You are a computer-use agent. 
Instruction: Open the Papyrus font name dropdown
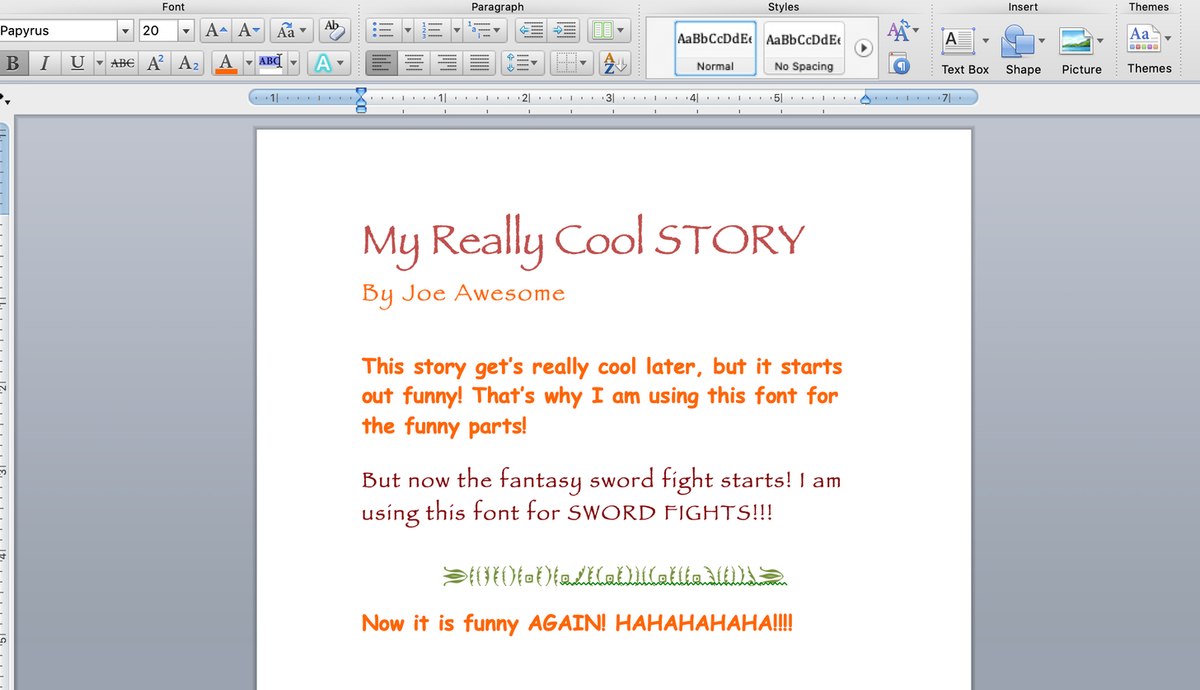(125, 31)
